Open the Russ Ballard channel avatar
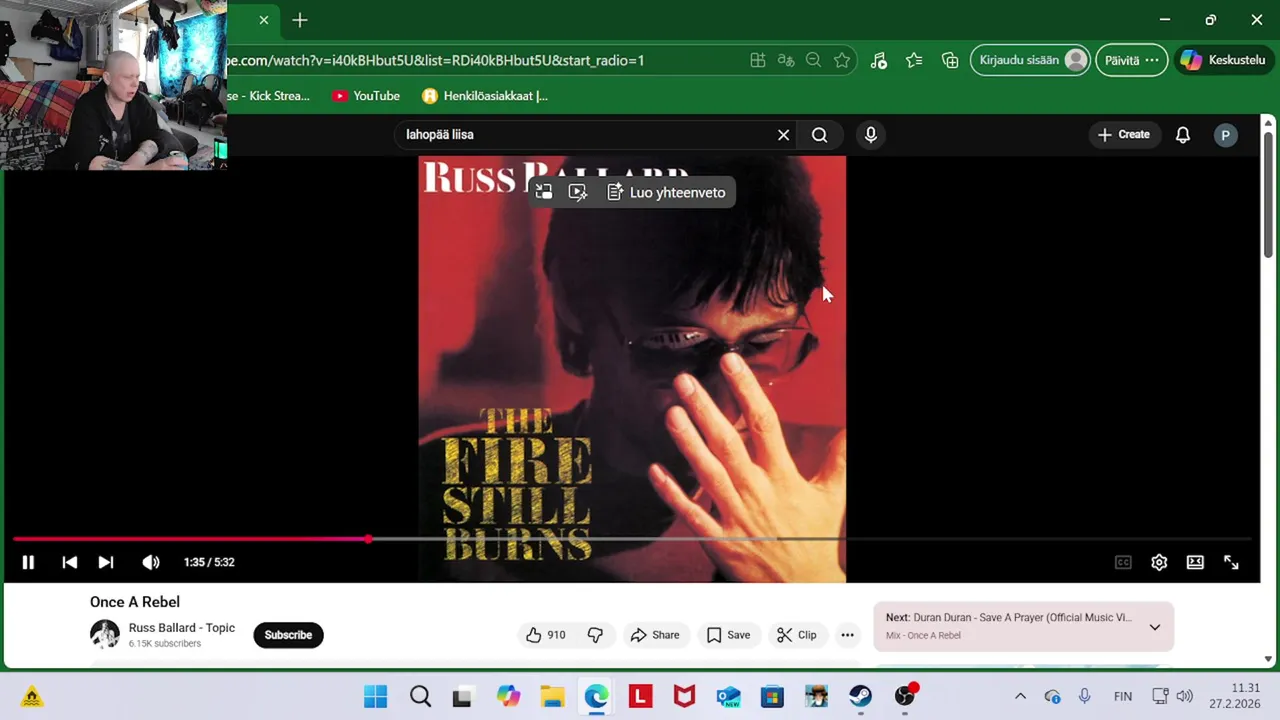The height and width of the screenshot is (720, 1280). (105, 634)
